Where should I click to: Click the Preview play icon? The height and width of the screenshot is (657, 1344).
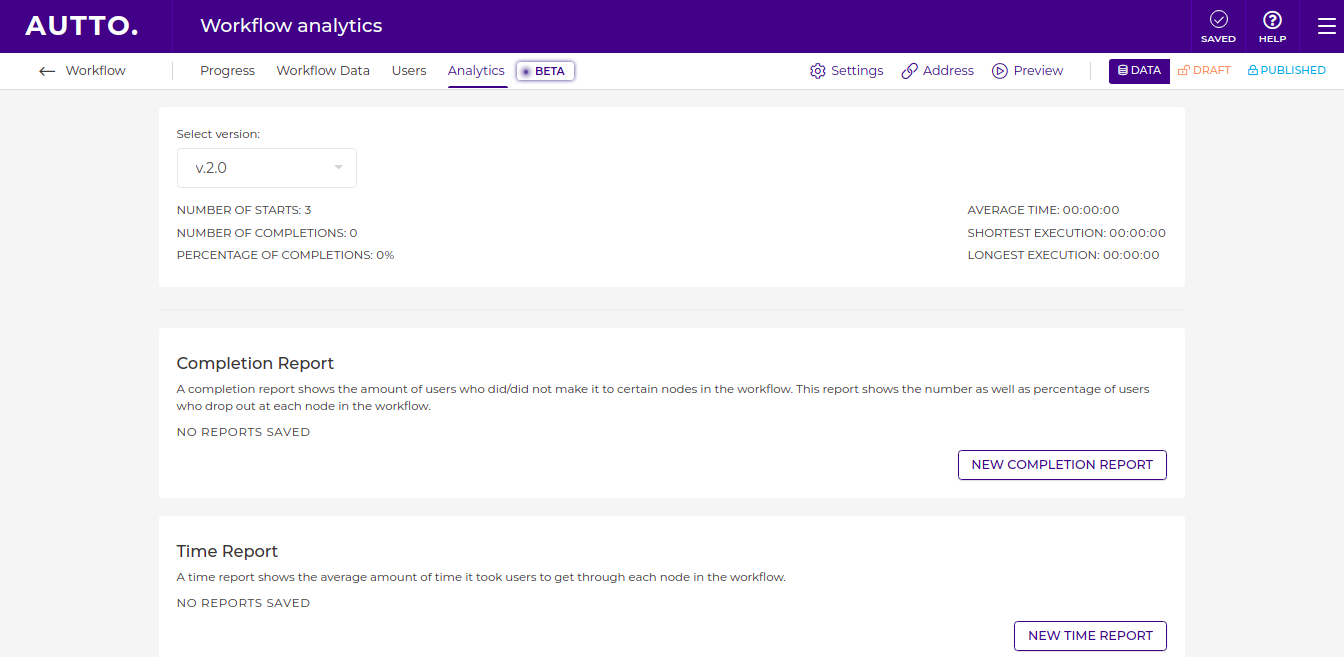pos(1000,71)
